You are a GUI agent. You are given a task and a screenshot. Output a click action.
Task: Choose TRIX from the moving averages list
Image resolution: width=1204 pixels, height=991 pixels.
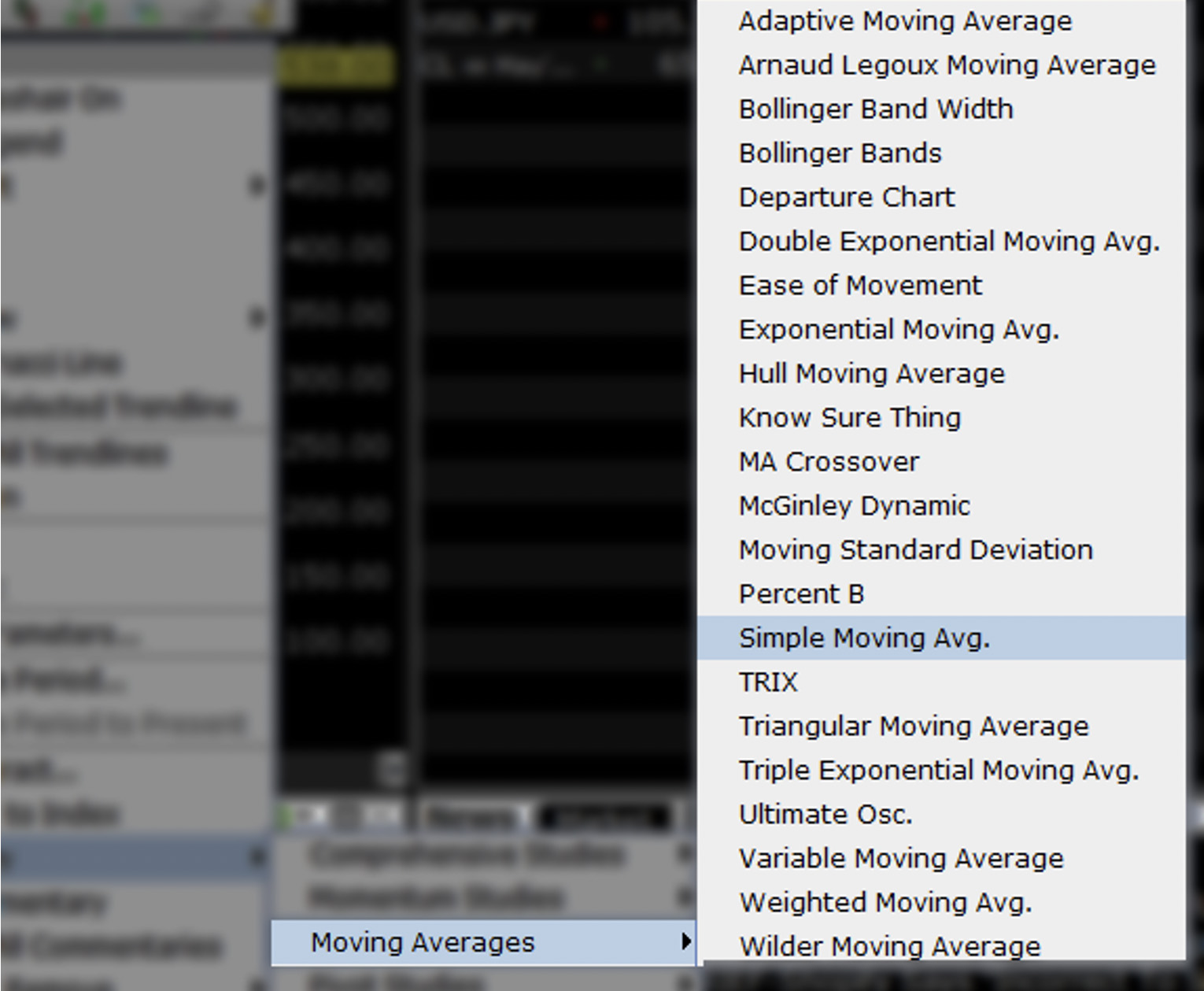click(x=768, y=682)
